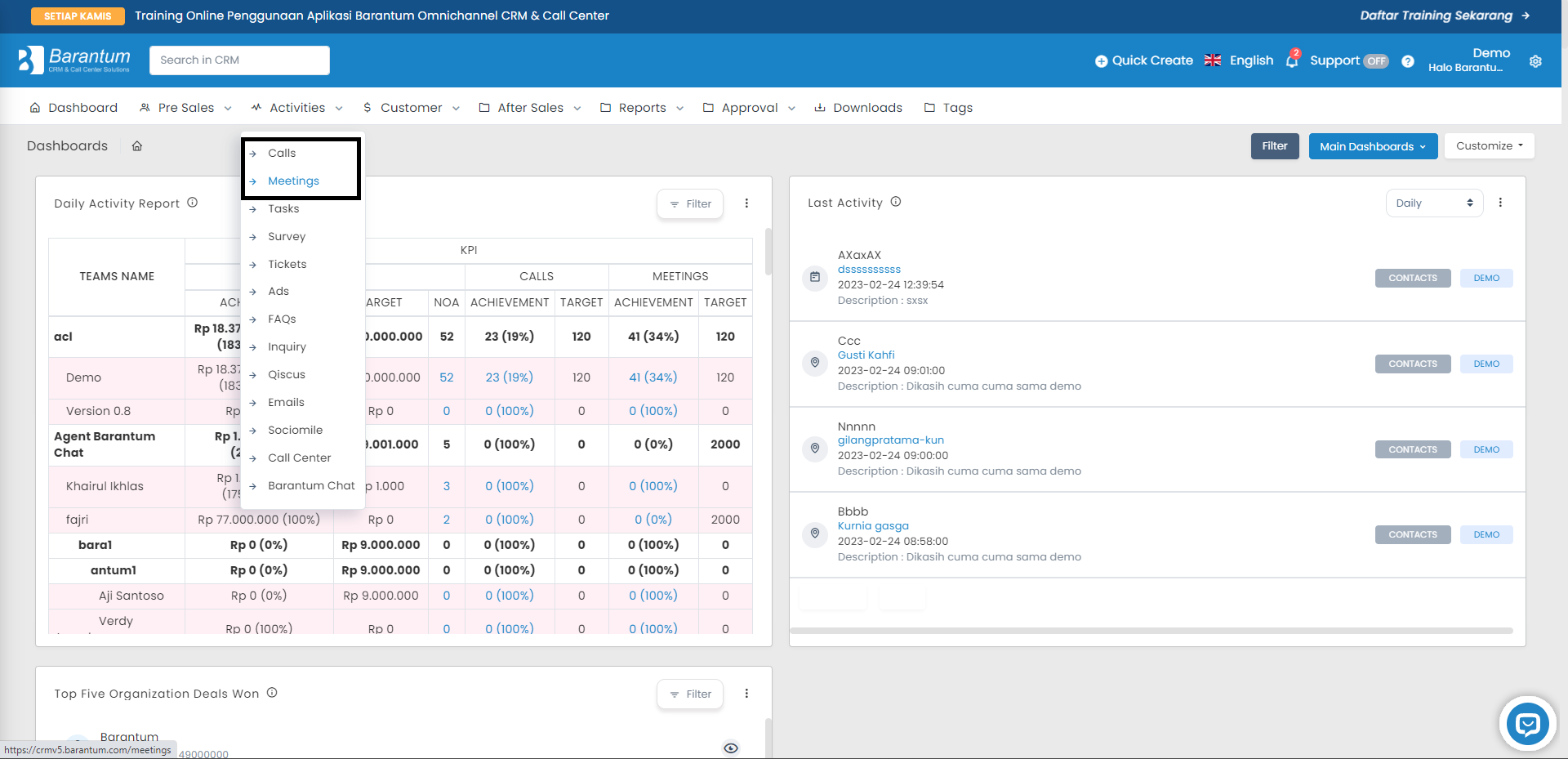Image resolution: width=1568 pixels, height=759 pixels.
Task: Select Call Center from Activities menu
Action: pyautogui.click(x=299, y=458)
